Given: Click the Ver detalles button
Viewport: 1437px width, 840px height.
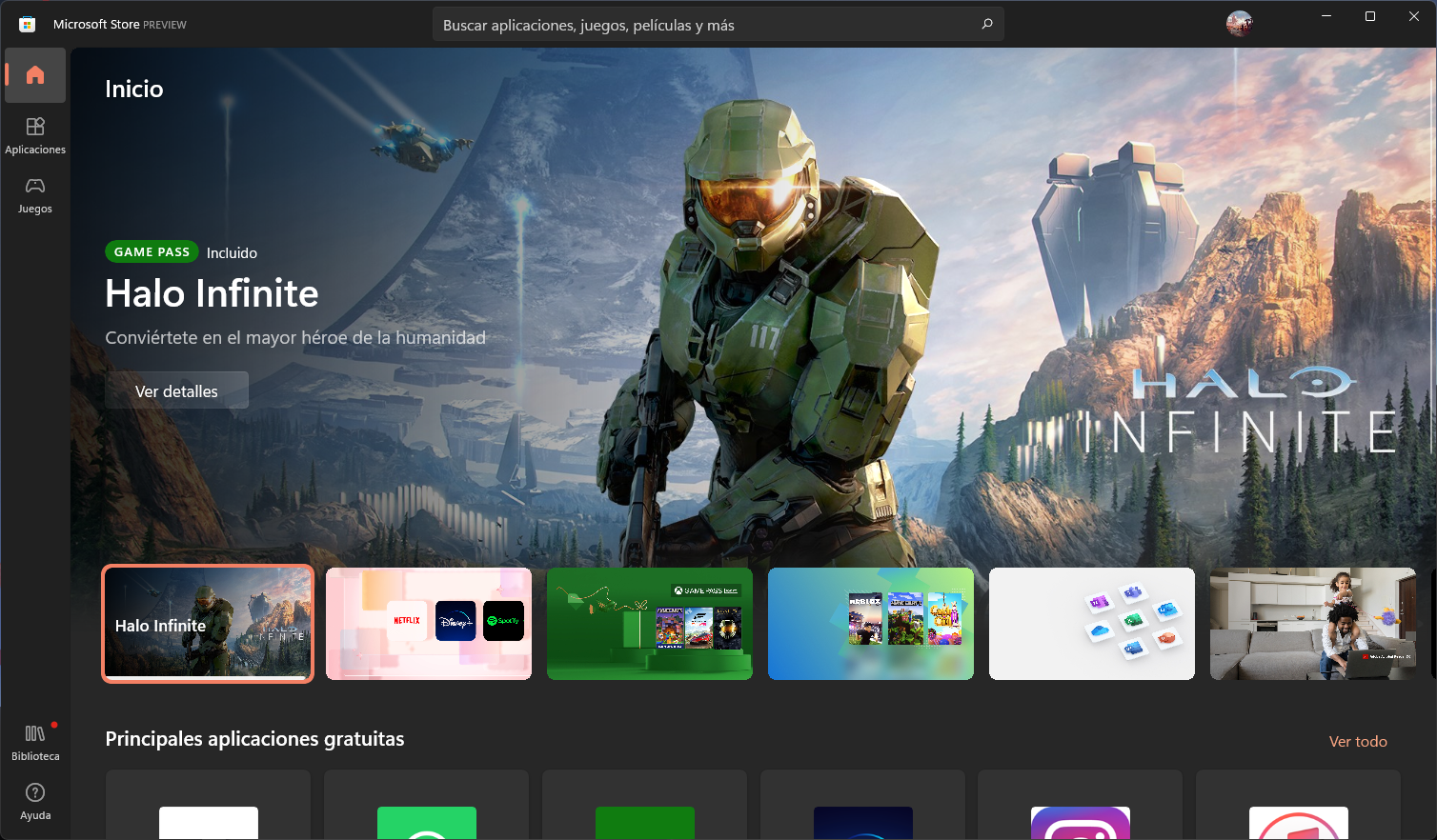Looking at the screenshot, I should pos(176,390).
